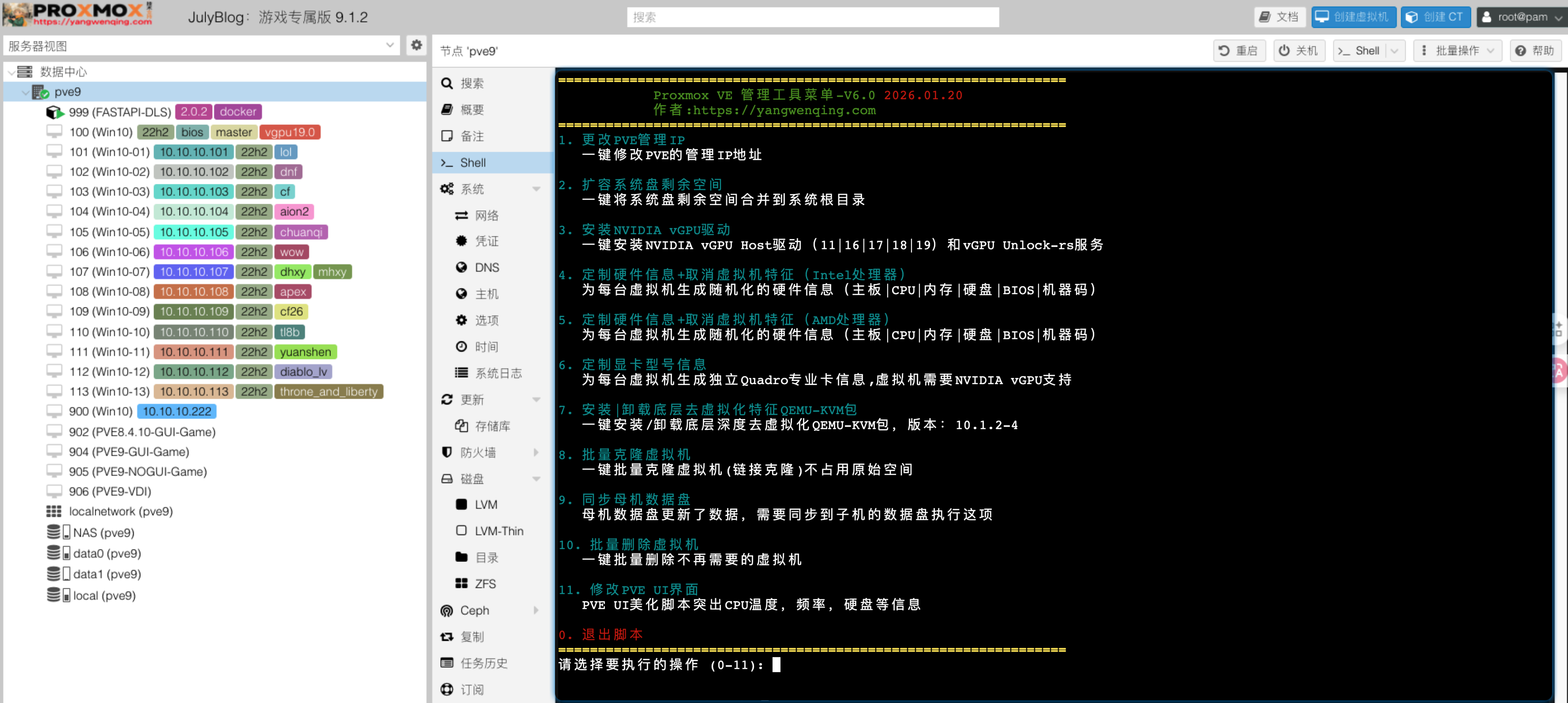
Task: Collapse the pve9 node expander arrow
Action: point(26,93)
